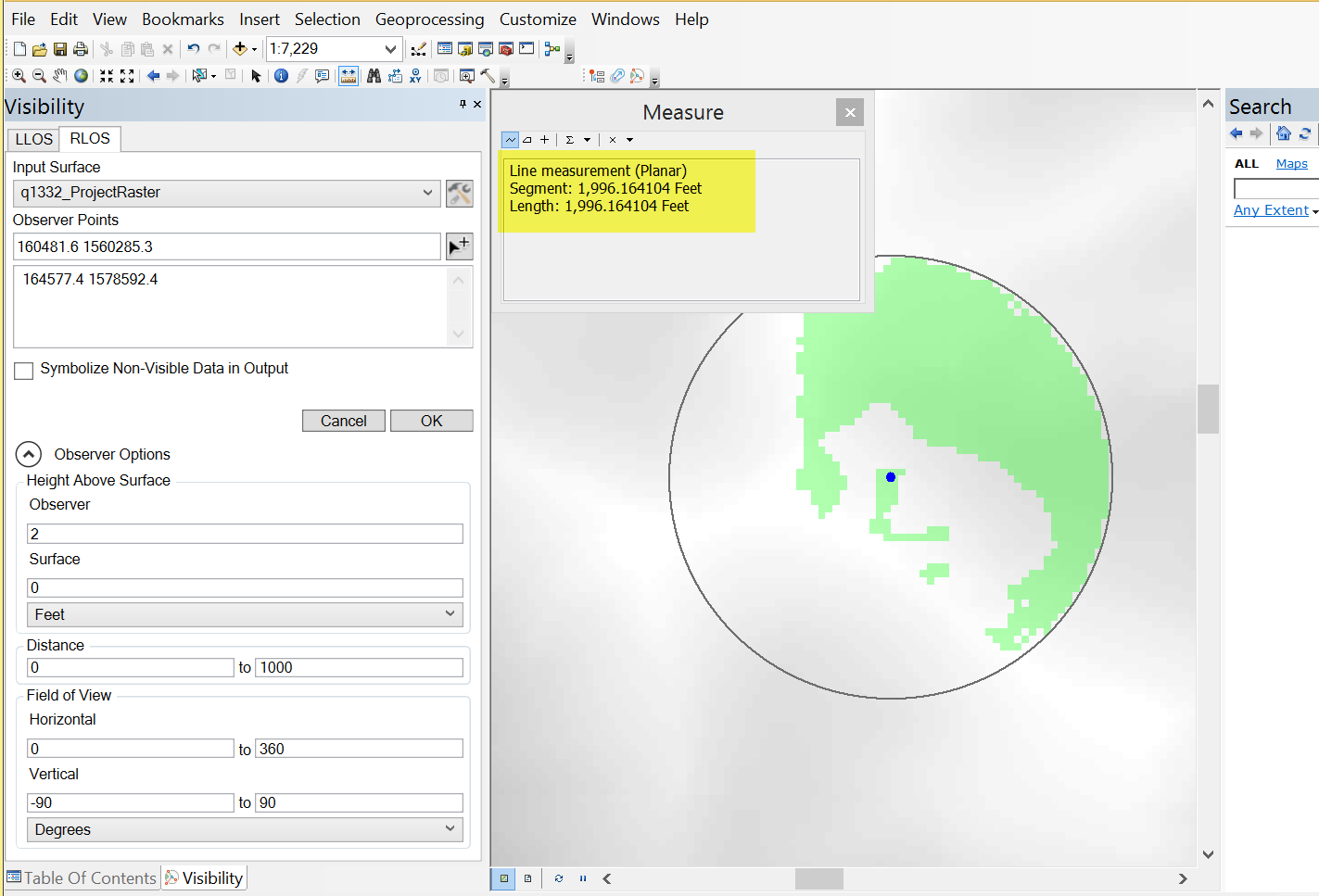Switch to layout view at map bottom

point(528,878)
